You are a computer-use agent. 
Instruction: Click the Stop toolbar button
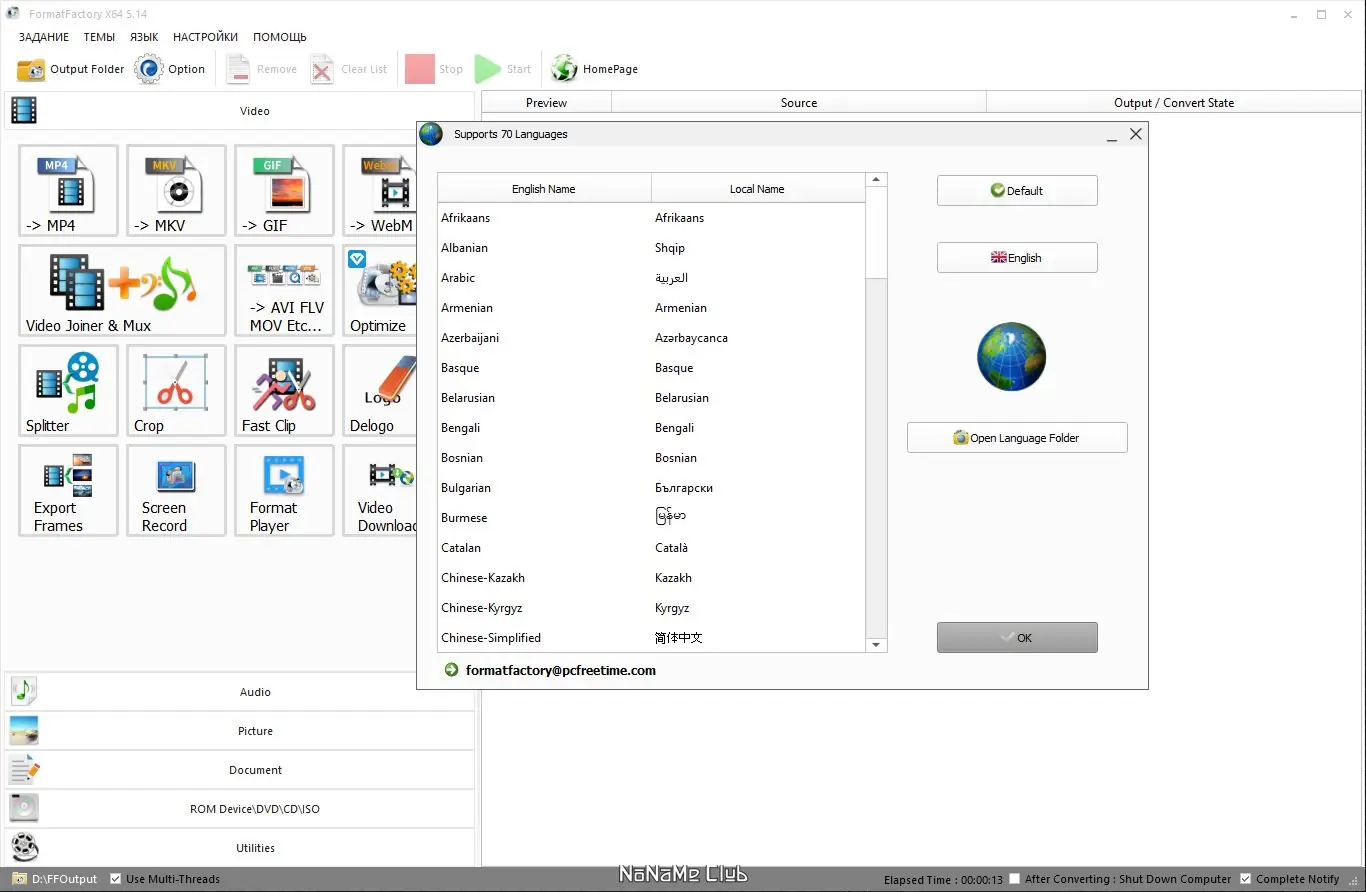pos(434,69)
